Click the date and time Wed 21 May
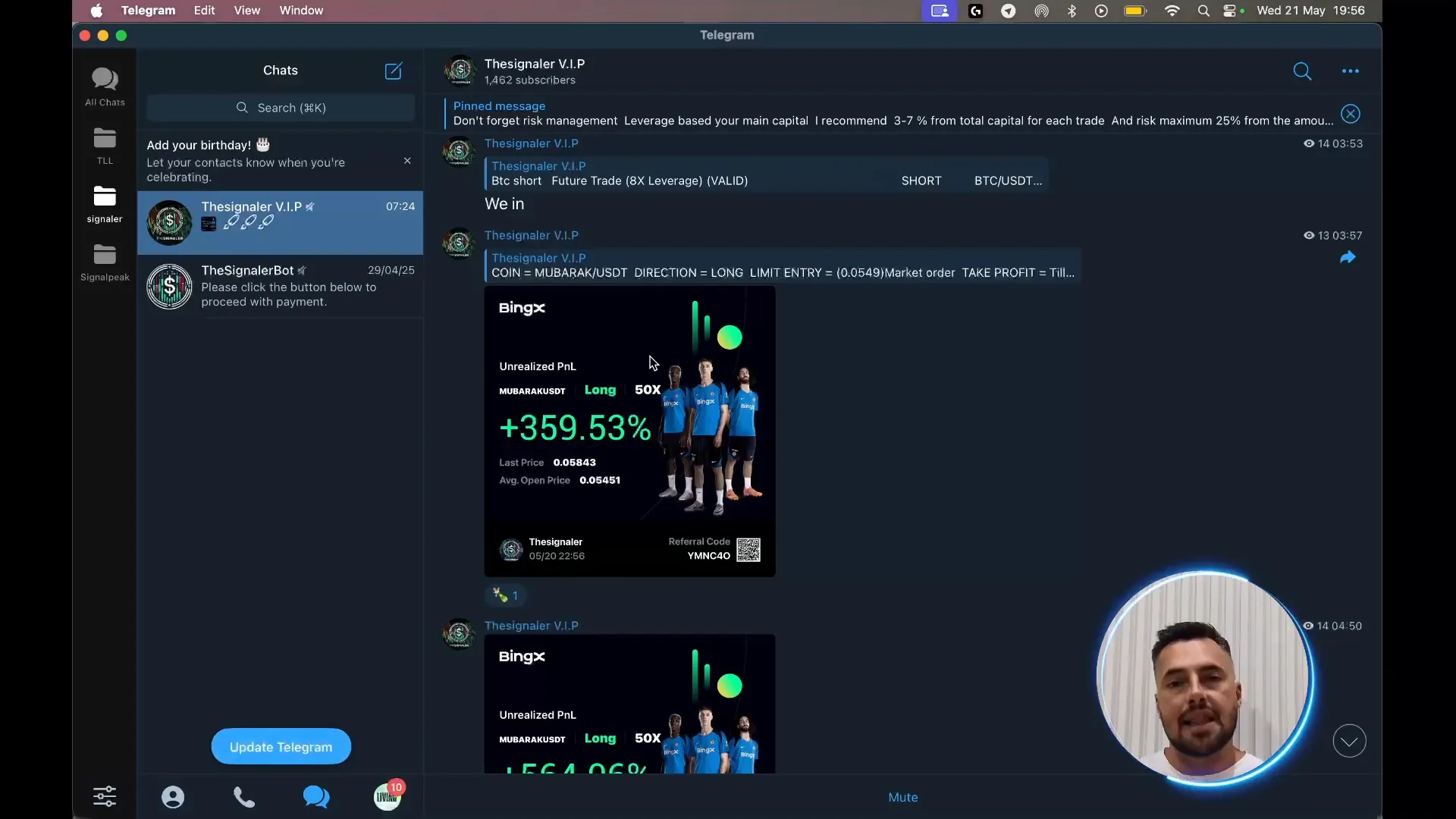This screenshot has height=819, width=1456. (1310, 11)
